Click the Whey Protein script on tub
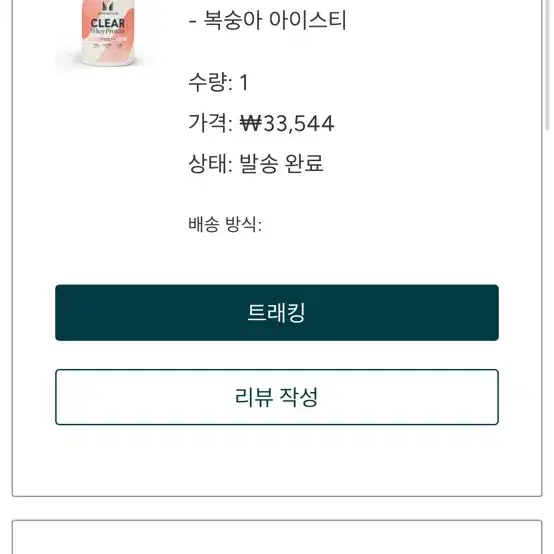This screenshot has height=554, width=554. pos(108,31)
